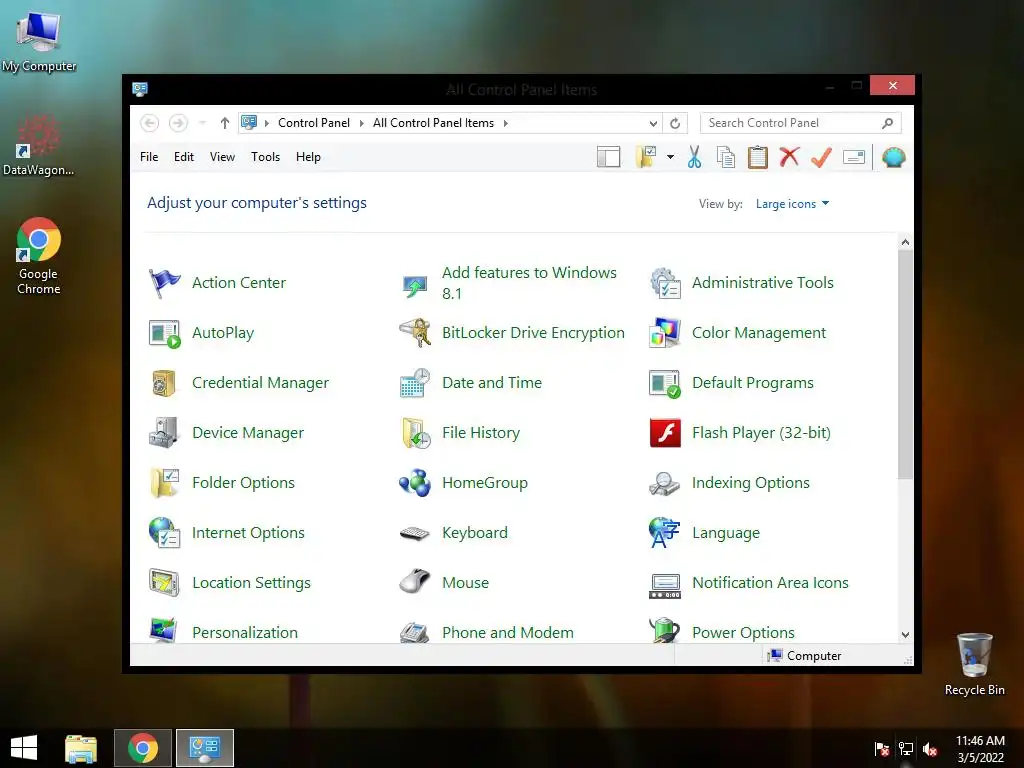
Task: Open File Explorer from the taskbar
Action: (x=81, y=748)
